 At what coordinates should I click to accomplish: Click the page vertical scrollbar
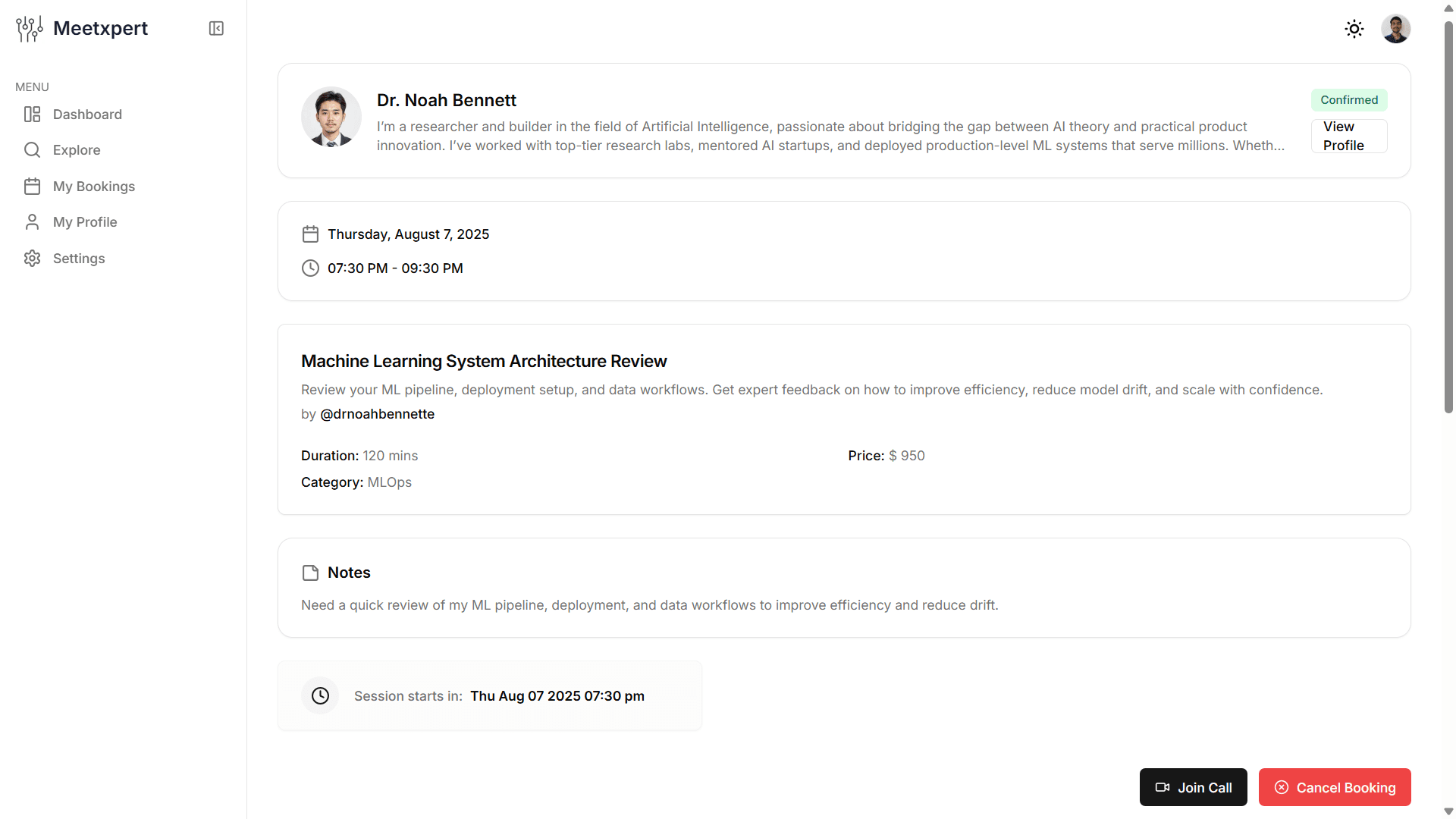coord(1448,220)
